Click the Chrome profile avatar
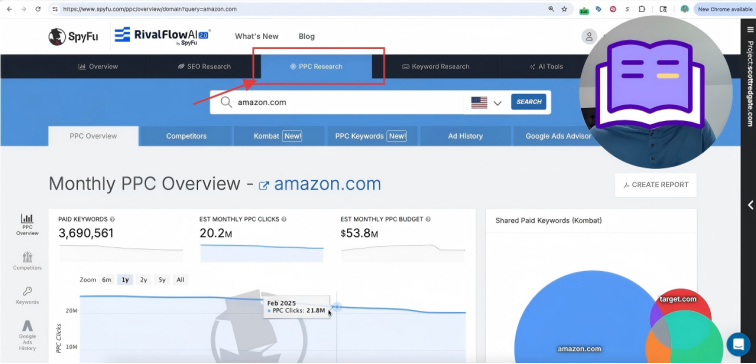 (x=685, y=9)
